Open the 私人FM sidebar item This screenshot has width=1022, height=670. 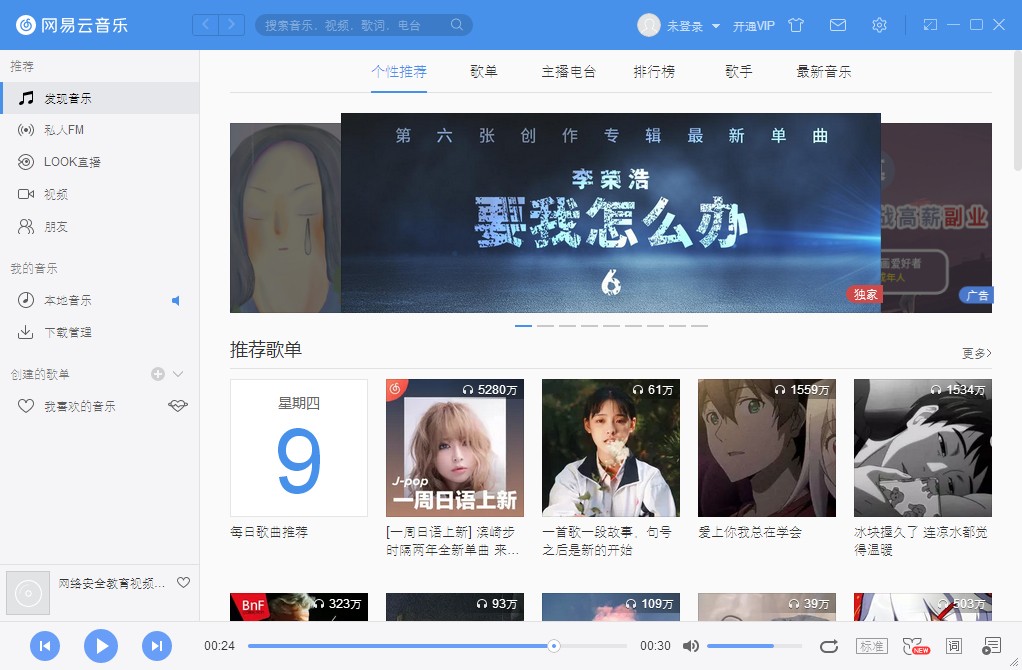(63, 129)
